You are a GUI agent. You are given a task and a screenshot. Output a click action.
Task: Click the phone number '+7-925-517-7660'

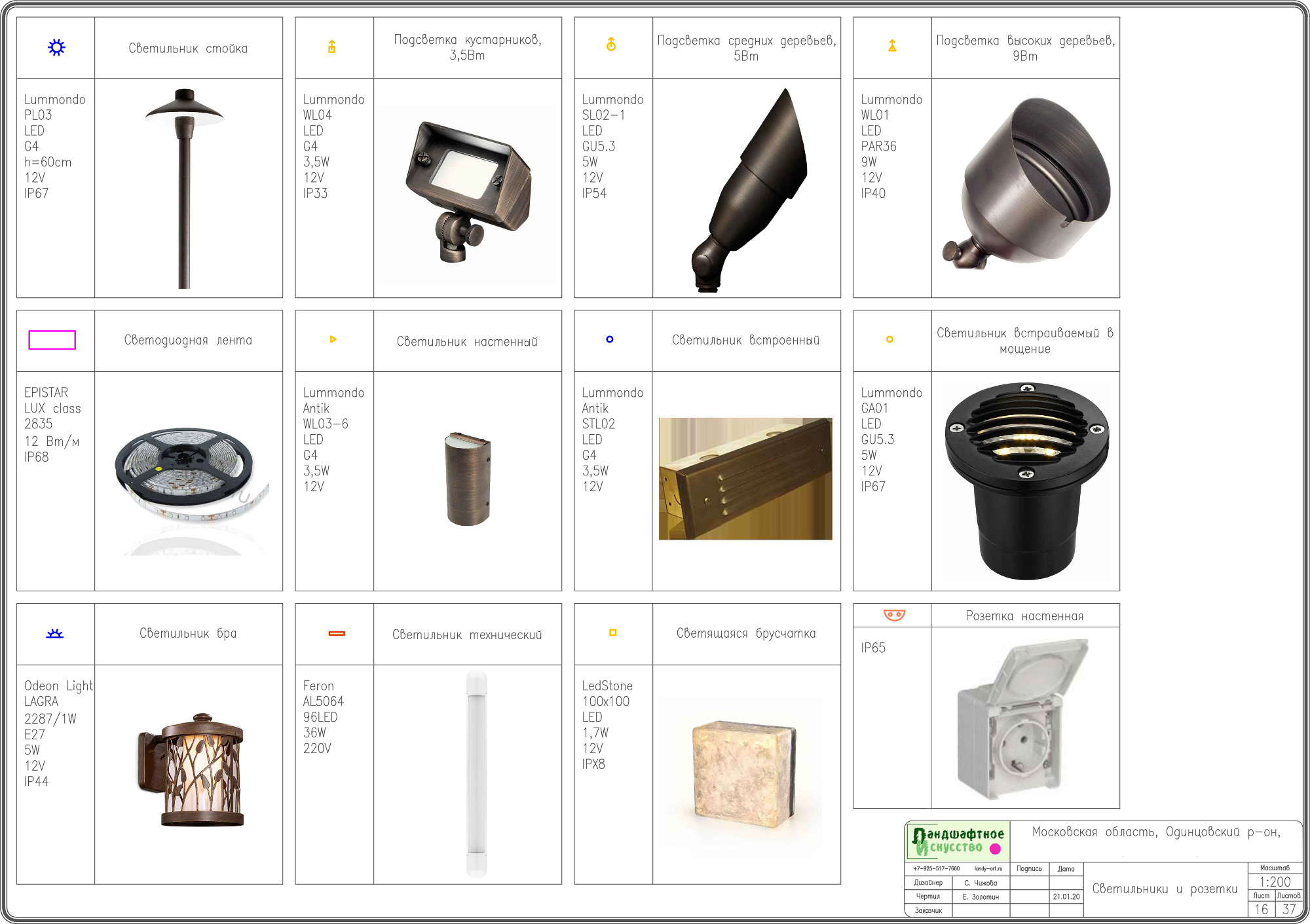(936, 868)
